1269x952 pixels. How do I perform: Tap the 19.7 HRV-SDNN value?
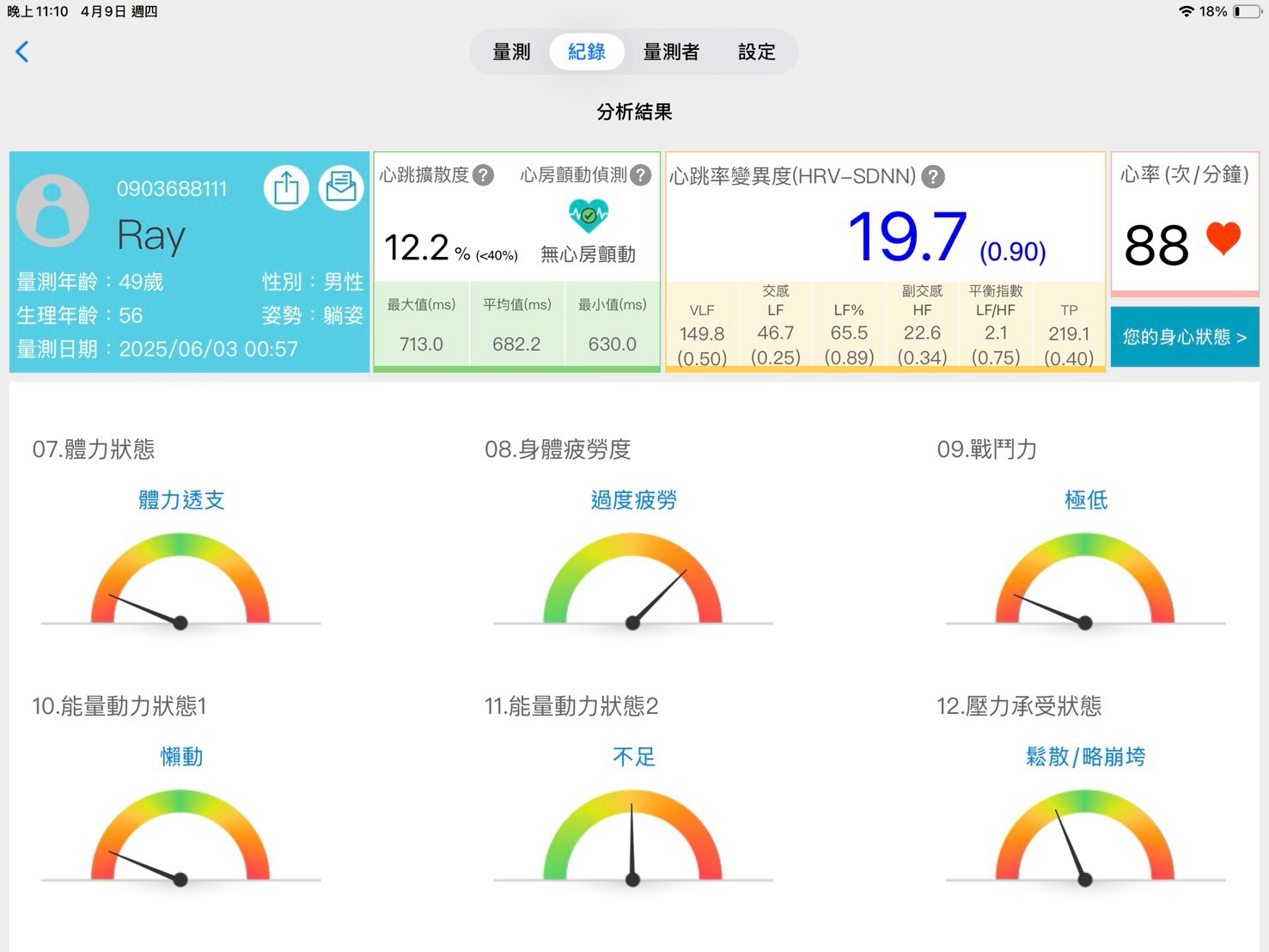click(x=906, y=237)
